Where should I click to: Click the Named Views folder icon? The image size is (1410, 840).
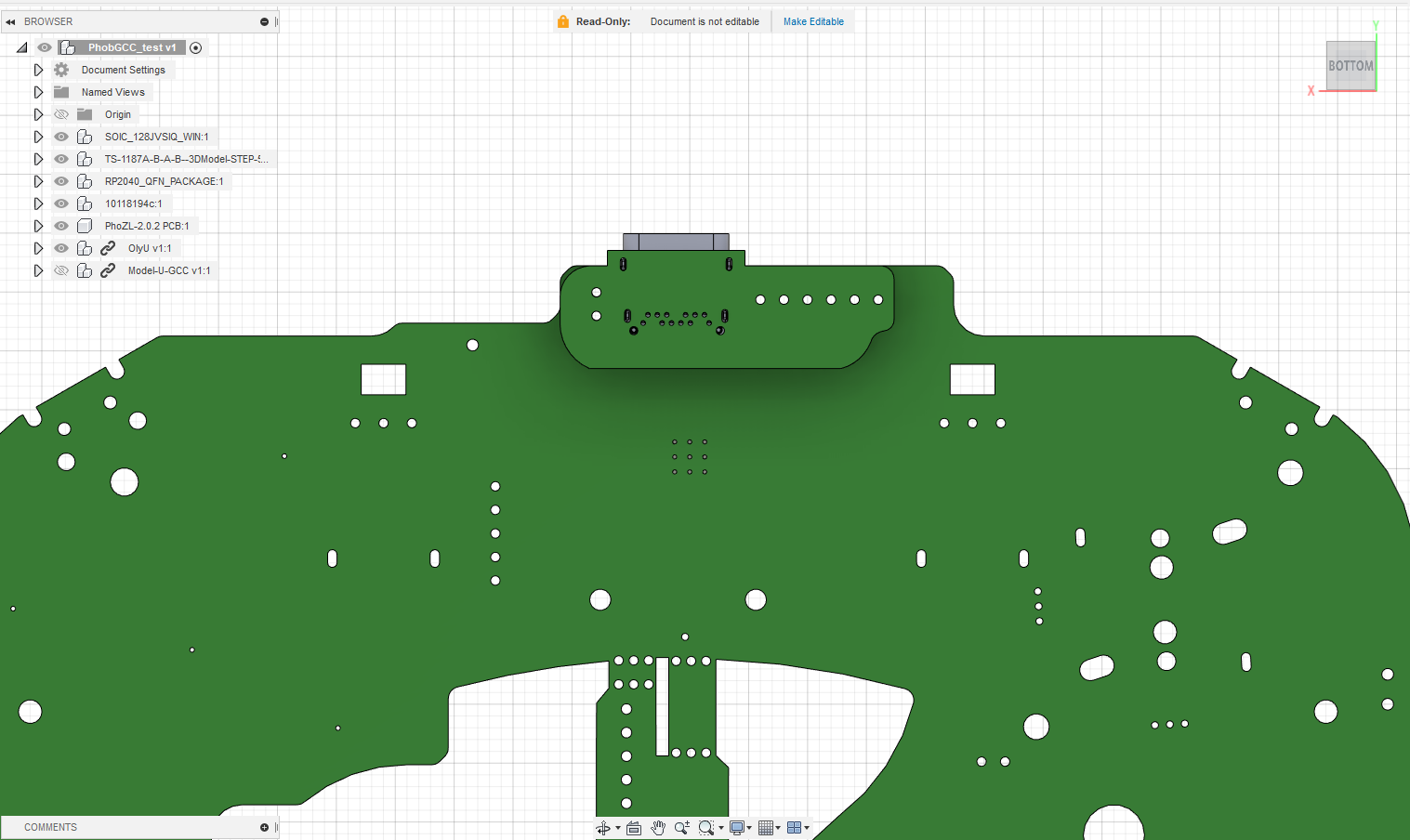61,92
